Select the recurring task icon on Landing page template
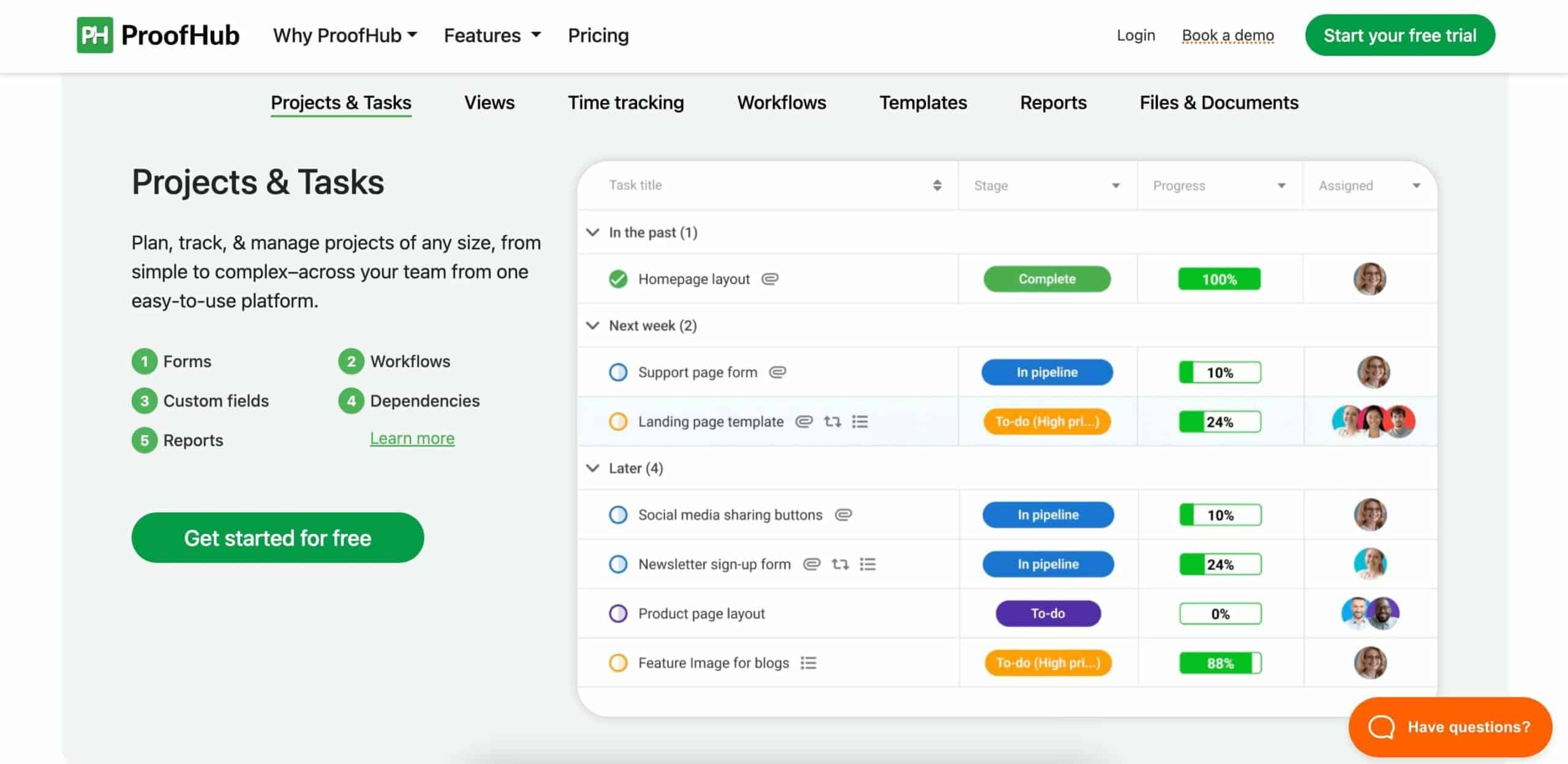The image size is (1568, 764). (x=832, y=421)
